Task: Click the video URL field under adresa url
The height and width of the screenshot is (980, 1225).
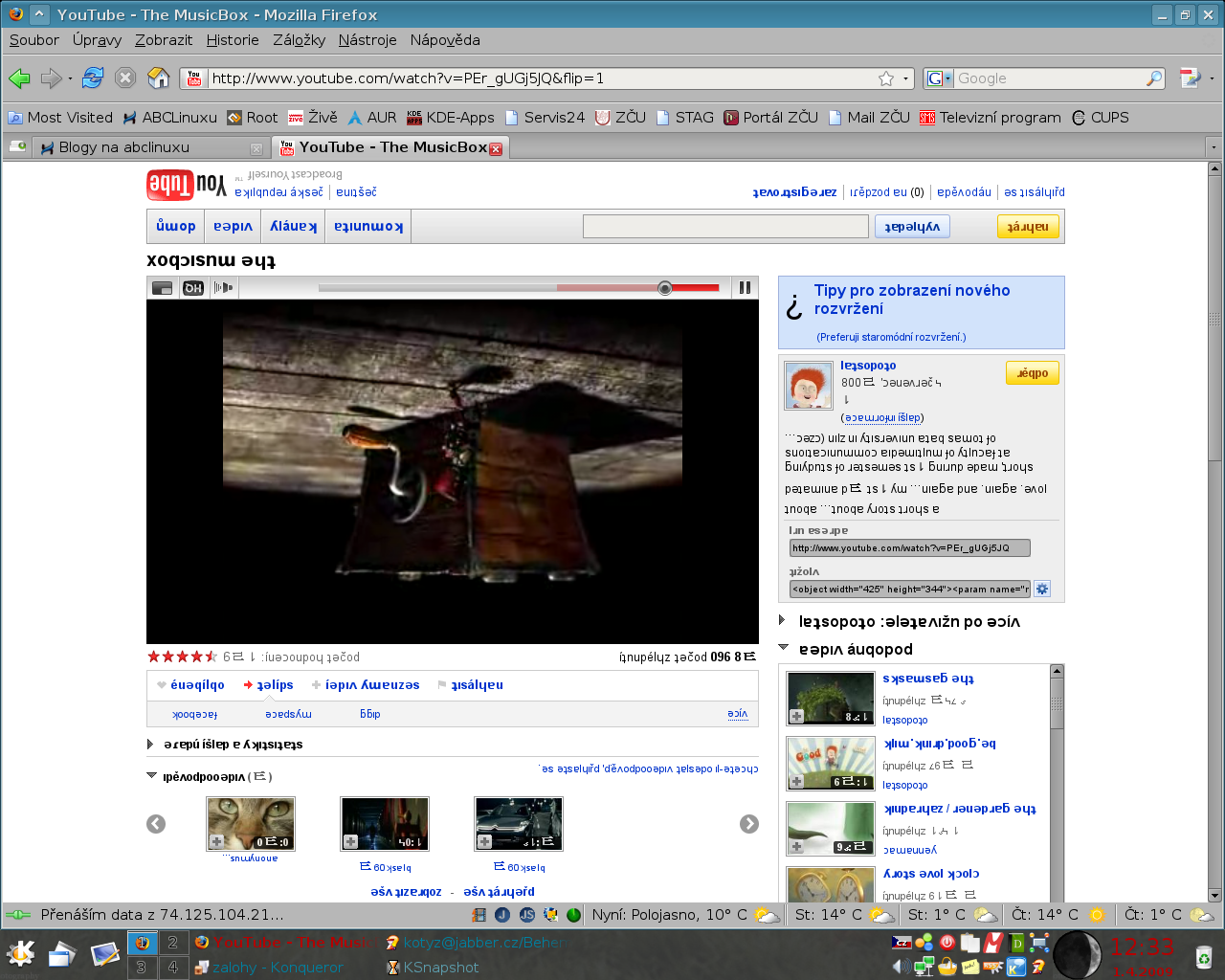Action: (909, 547)
